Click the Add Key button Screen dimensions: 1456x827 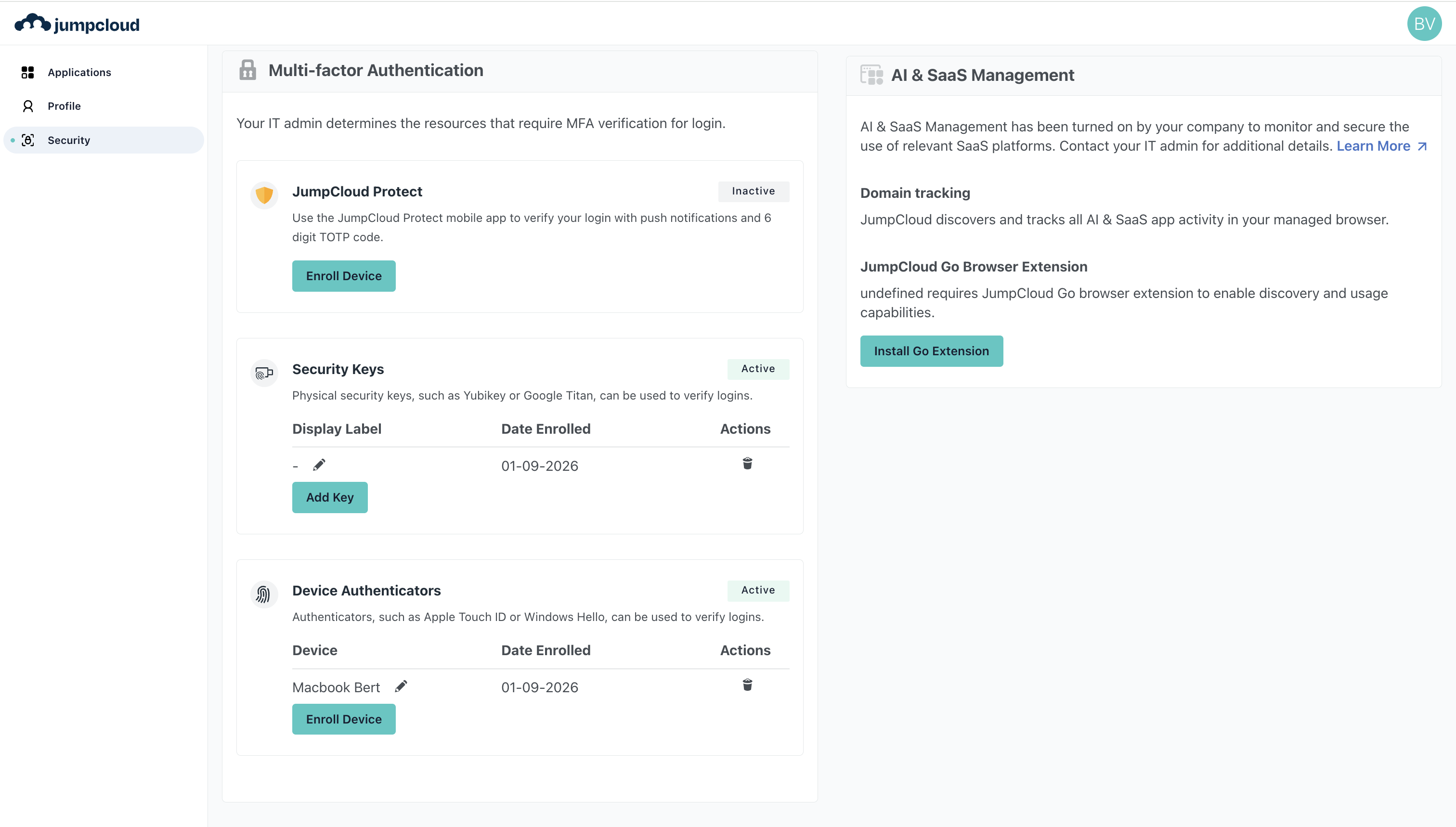click(329, 498)
